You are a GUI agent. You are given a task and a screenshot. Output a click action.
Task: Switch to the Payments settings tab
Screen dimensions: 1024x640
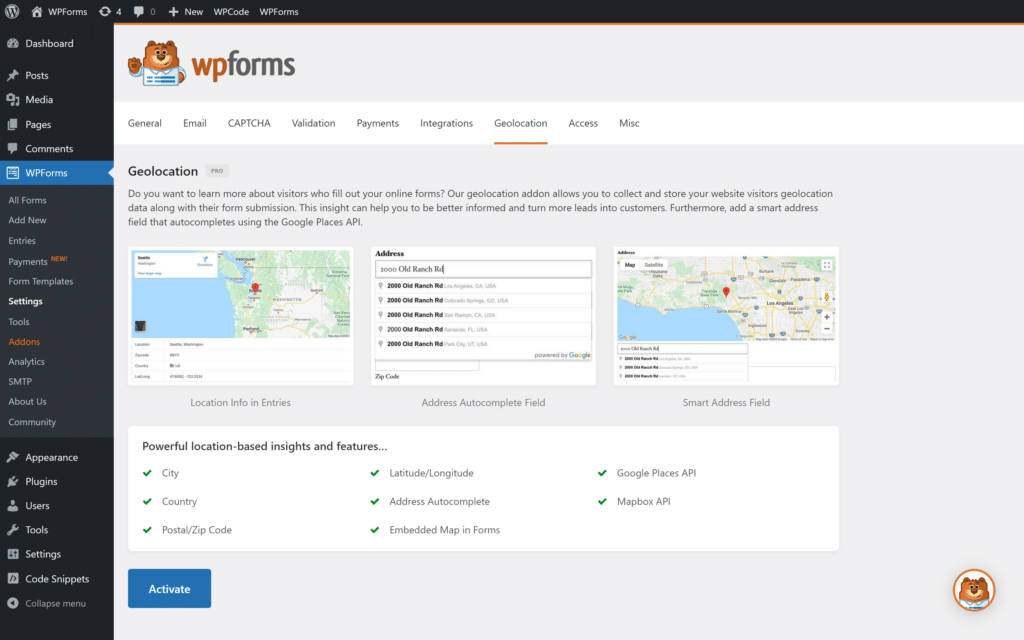click(x=377, y=123)
